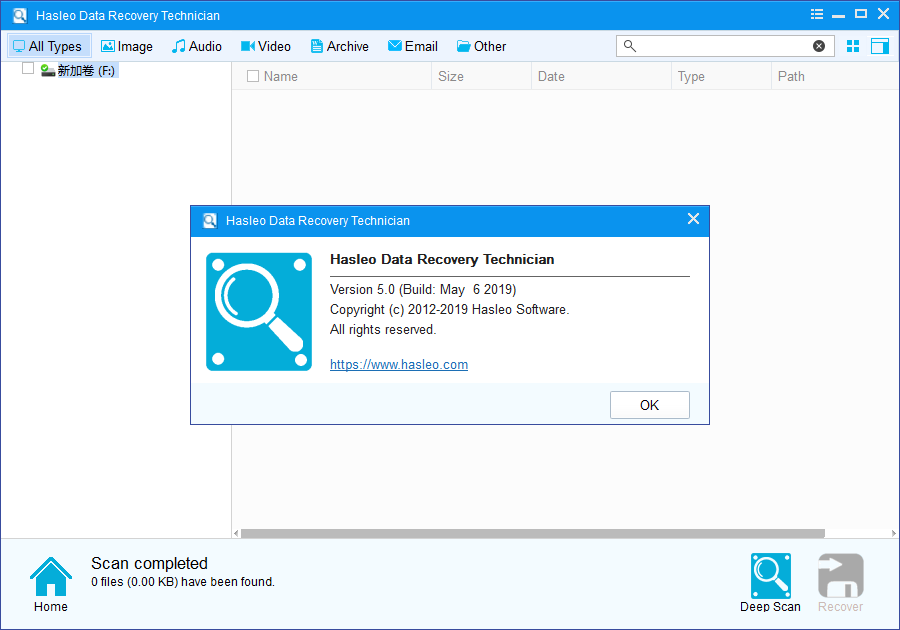
Task: Click the horizontal scrollbar right arrow
Action: pos(894,534)
